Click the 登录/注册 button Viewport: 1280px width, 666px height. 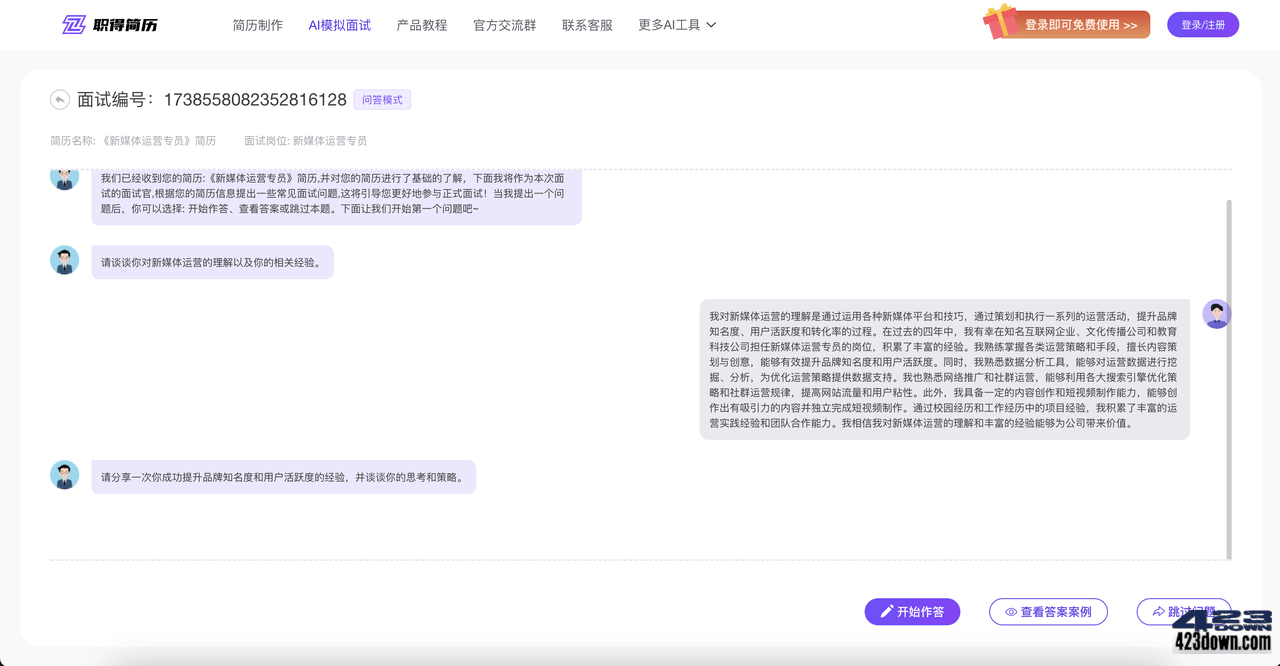click(x=1203, y=24)
